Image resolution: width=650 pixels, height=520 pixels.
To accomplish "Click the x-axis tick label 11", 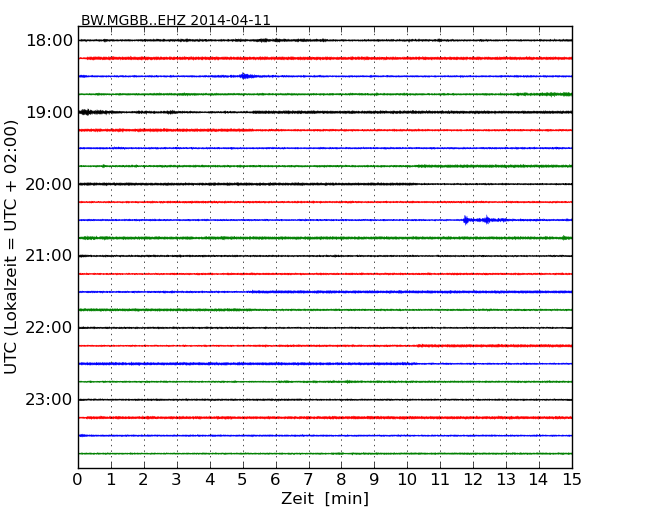I will coord(440,479).
